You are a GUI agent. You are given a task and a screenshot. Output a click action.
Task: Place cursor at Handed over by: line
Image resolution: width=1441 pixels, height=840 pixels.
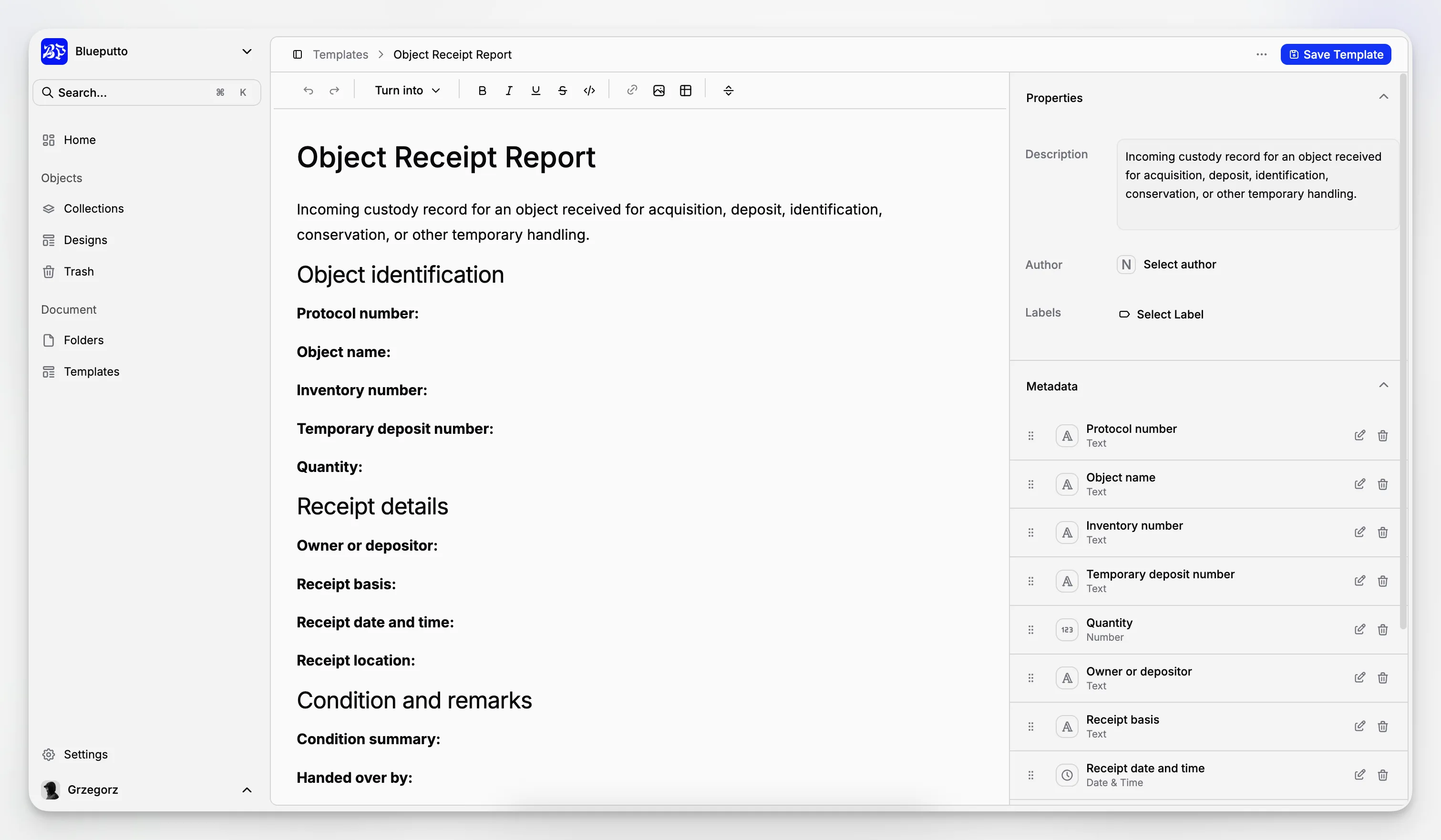355,778
